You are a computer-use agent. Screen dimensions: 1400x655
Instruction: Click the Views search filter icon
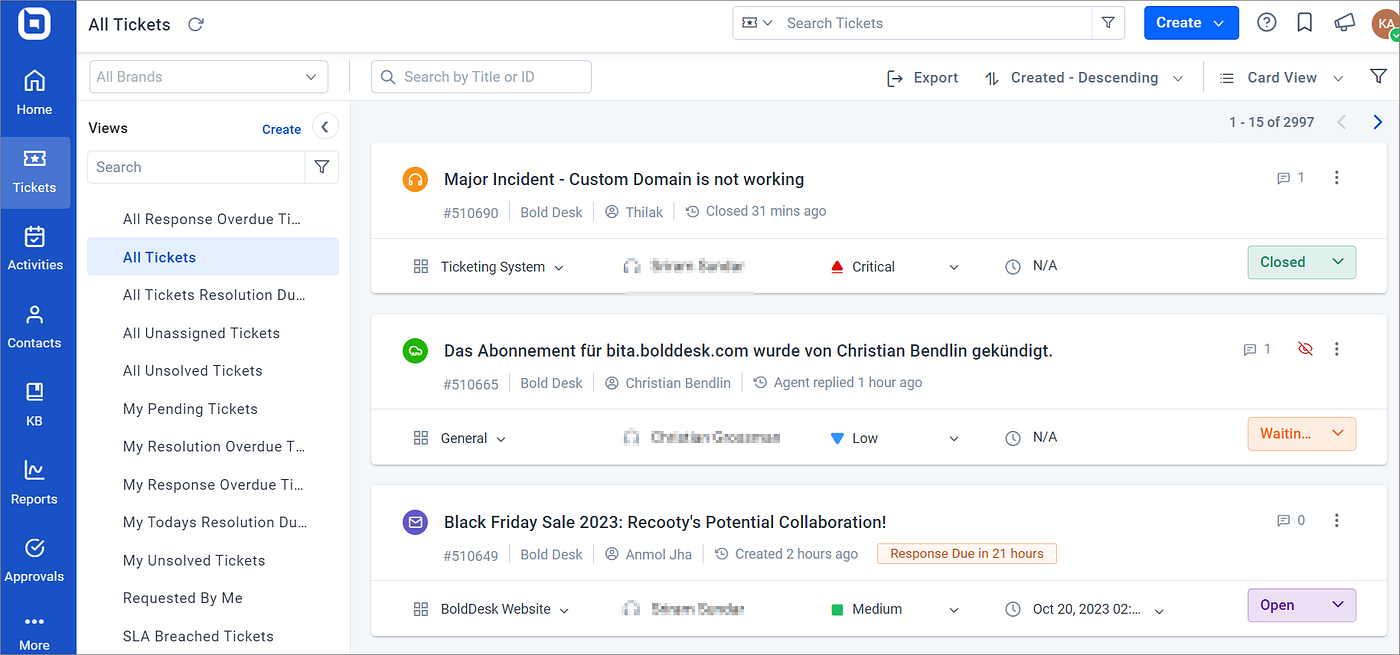click(x=321, y=167)
